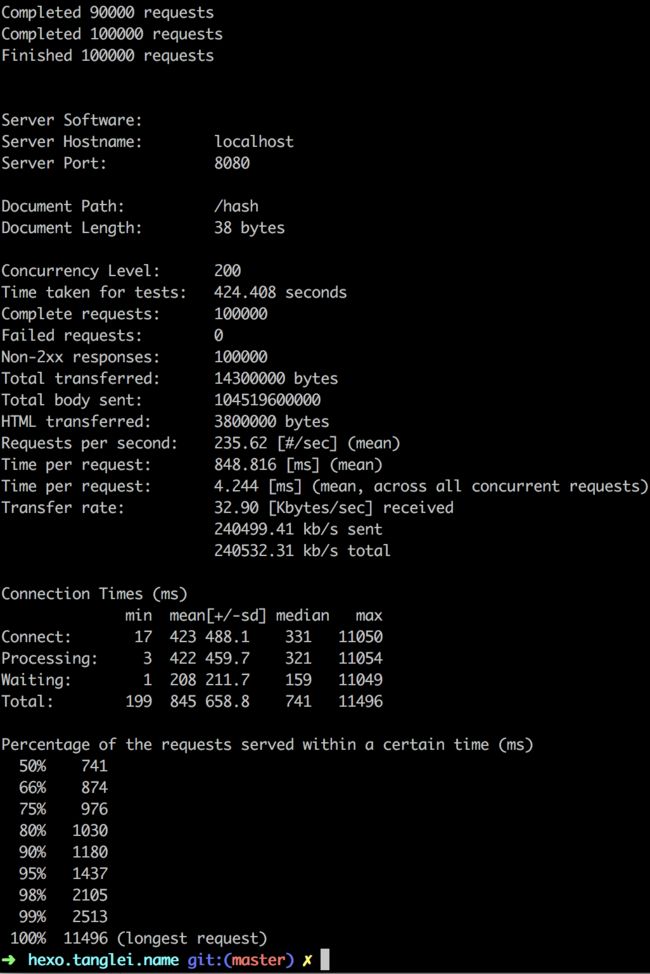This screenshot has height=974, width=650.
Task: Click the Connection Times (ms) heading
Action: point(94,594)
